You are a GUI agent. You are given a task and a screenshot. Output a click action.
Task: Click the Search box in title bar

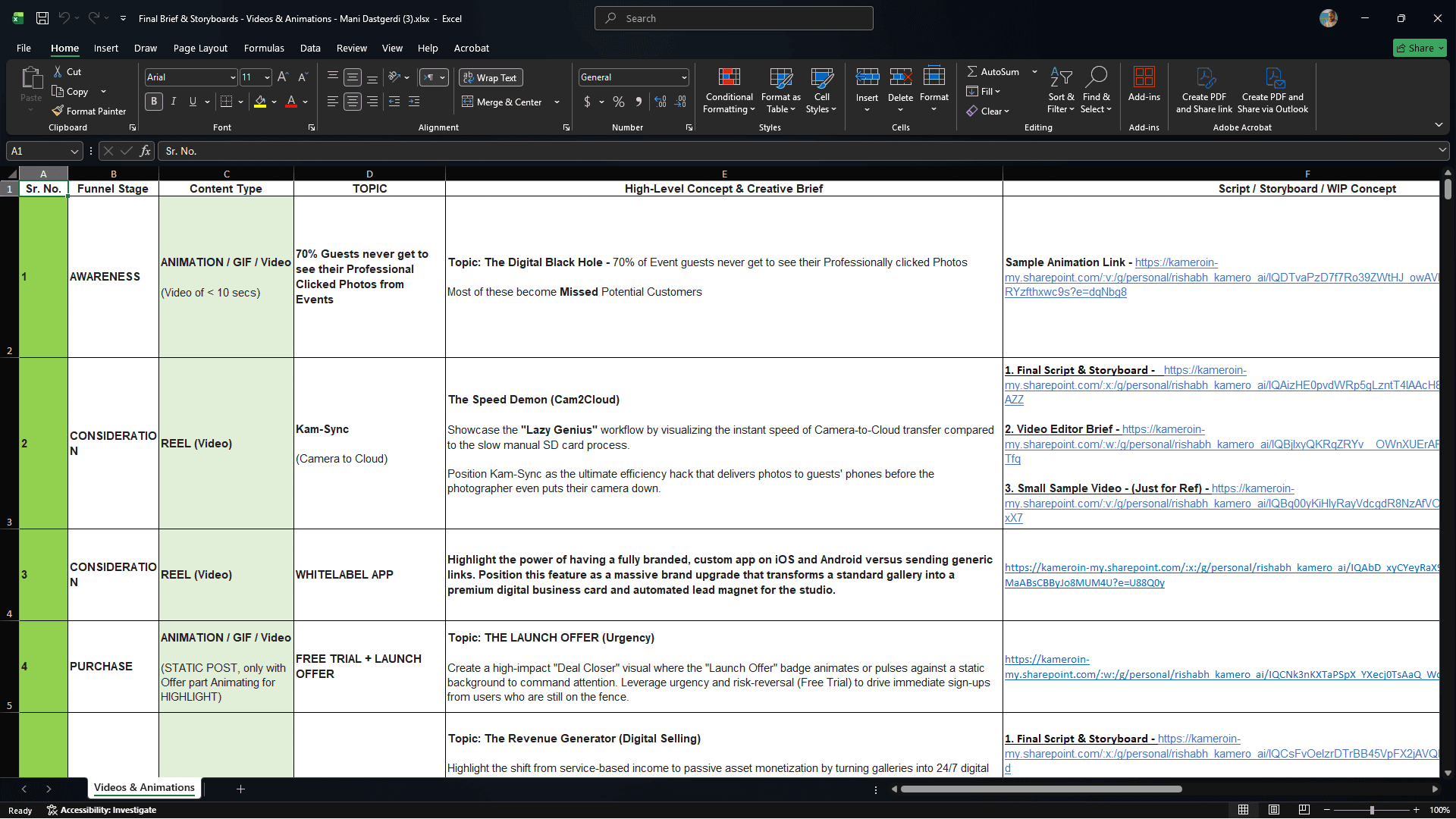click(x=734, y=18)
